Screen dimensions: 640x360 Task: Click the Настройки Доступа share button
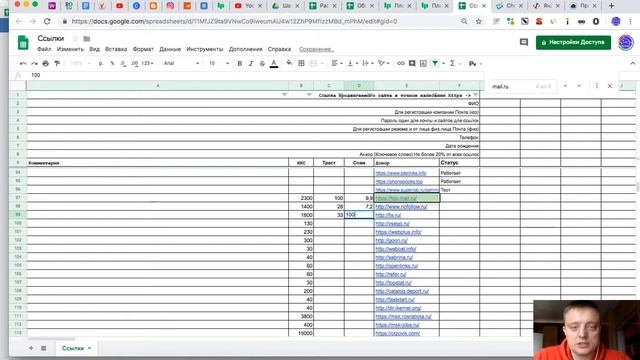click(x=573, y=42)
